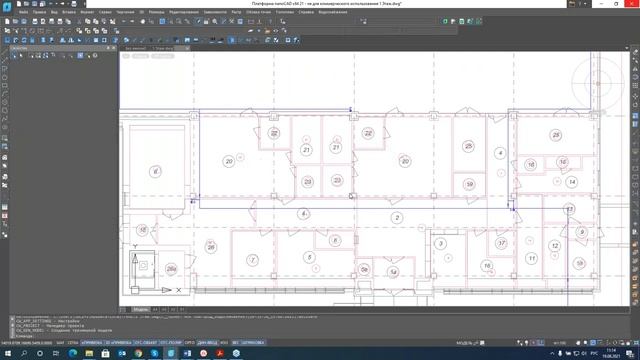Click the Redo arrow in main toolbar
The image size is (640, 360).
132,21
